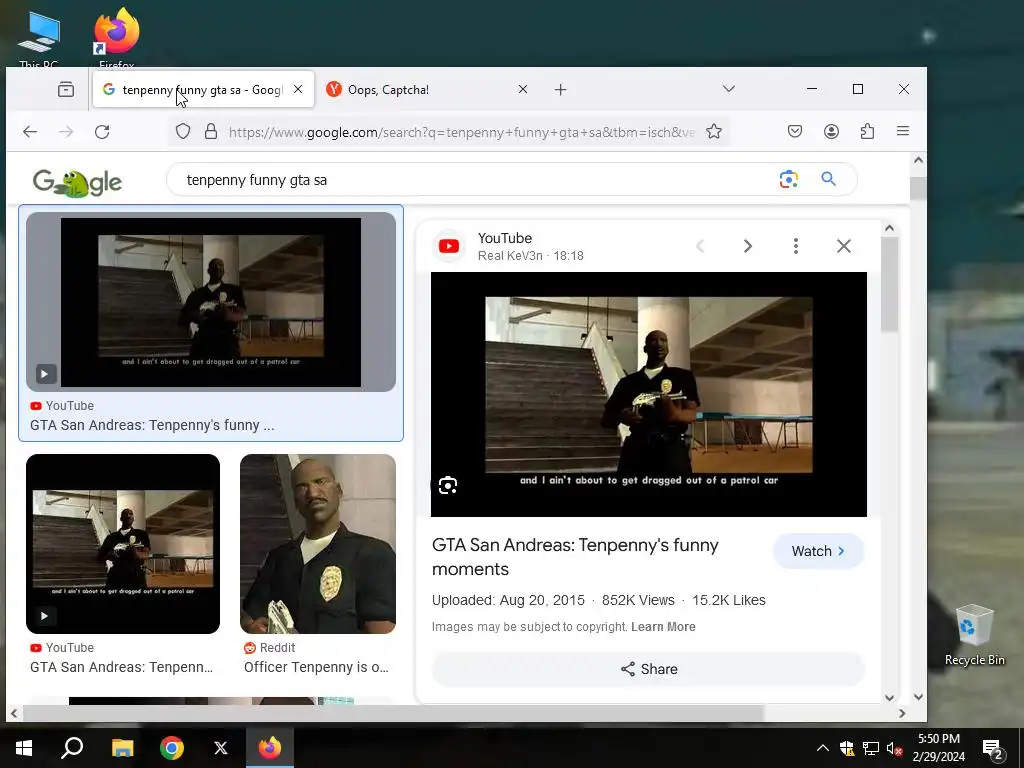This screenshot has height=768, width=1024.
Task: Open Google homepage via frog doodle logo
Action: pyautogui.click(x=77, y=183)
